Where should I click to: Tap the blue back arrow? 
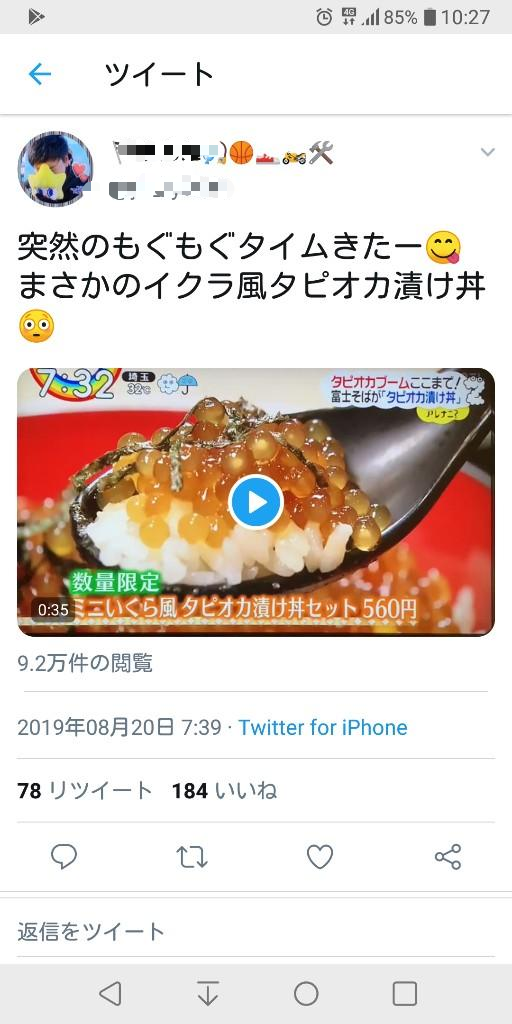click(40, 74)
